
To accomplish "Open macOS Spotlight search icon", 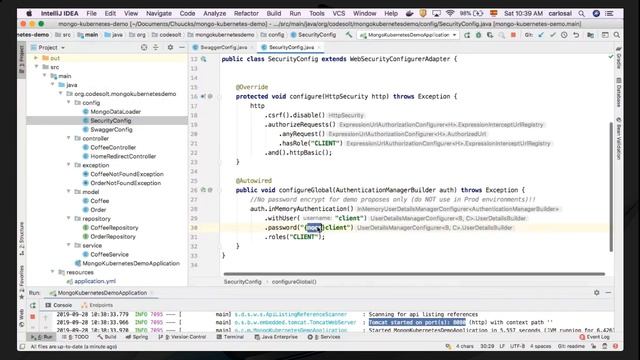I will pos(581,13).
